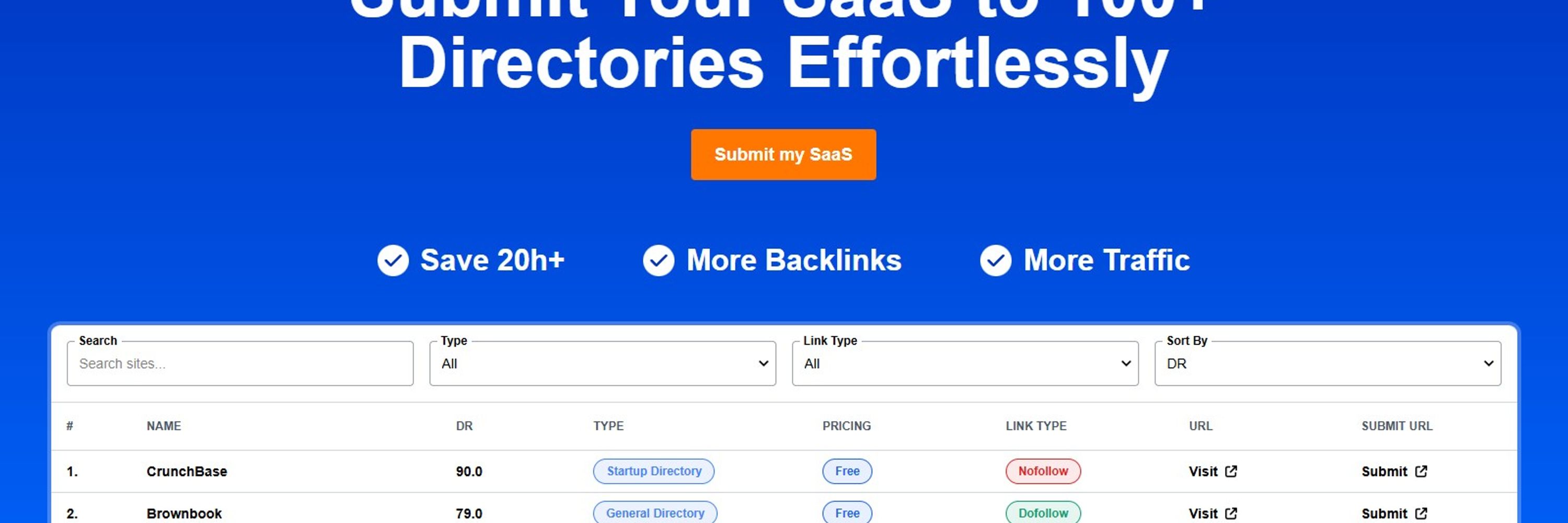Click the Submit my SaaS button
Viewport: 1568px width, 523px height.
(783, 154)
